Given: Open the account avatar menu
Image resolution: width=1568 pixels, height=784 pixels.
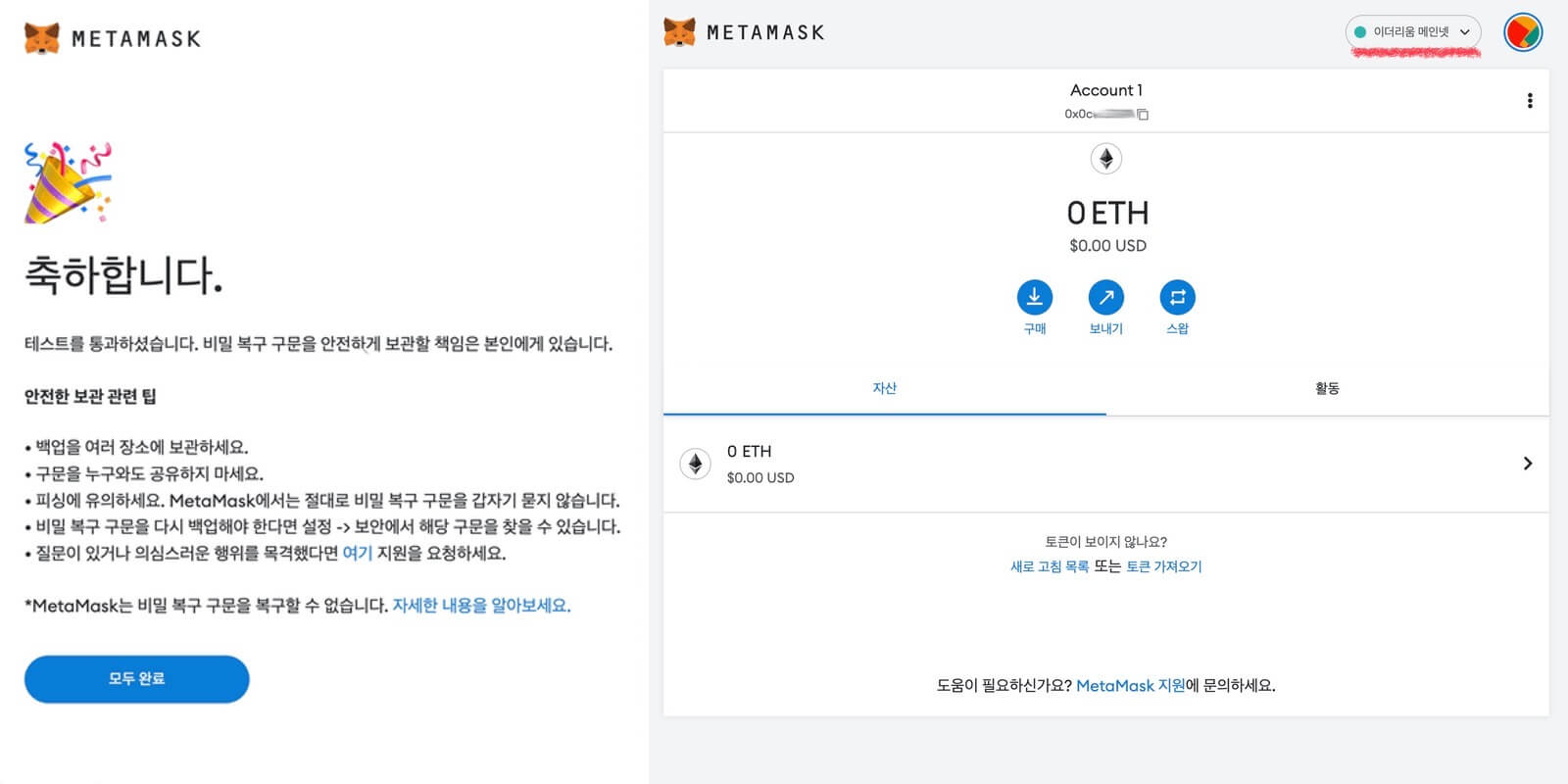Looking at the screenshot, I should [1523, 32].
